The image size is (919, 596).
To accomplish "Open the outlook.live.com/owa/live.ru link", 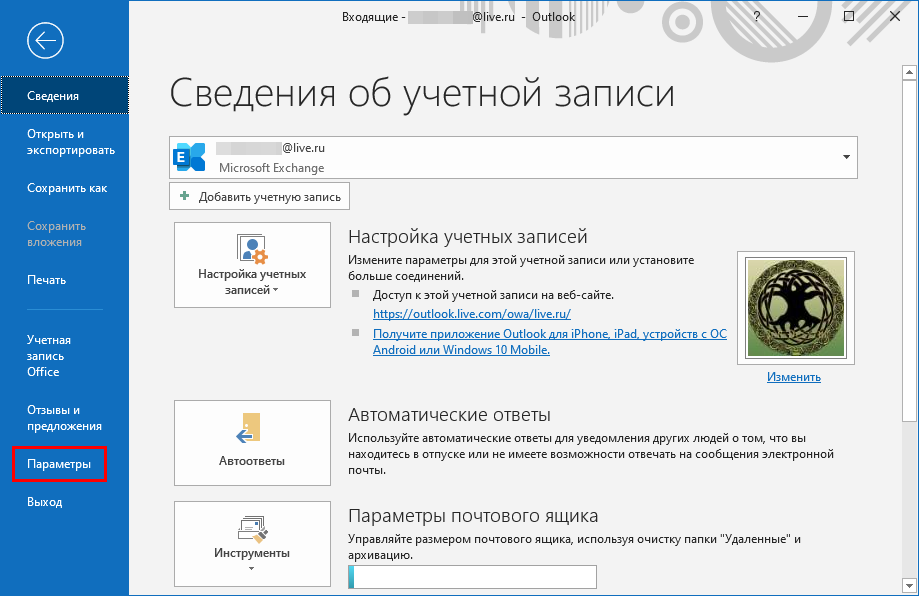I will point(472,314).
